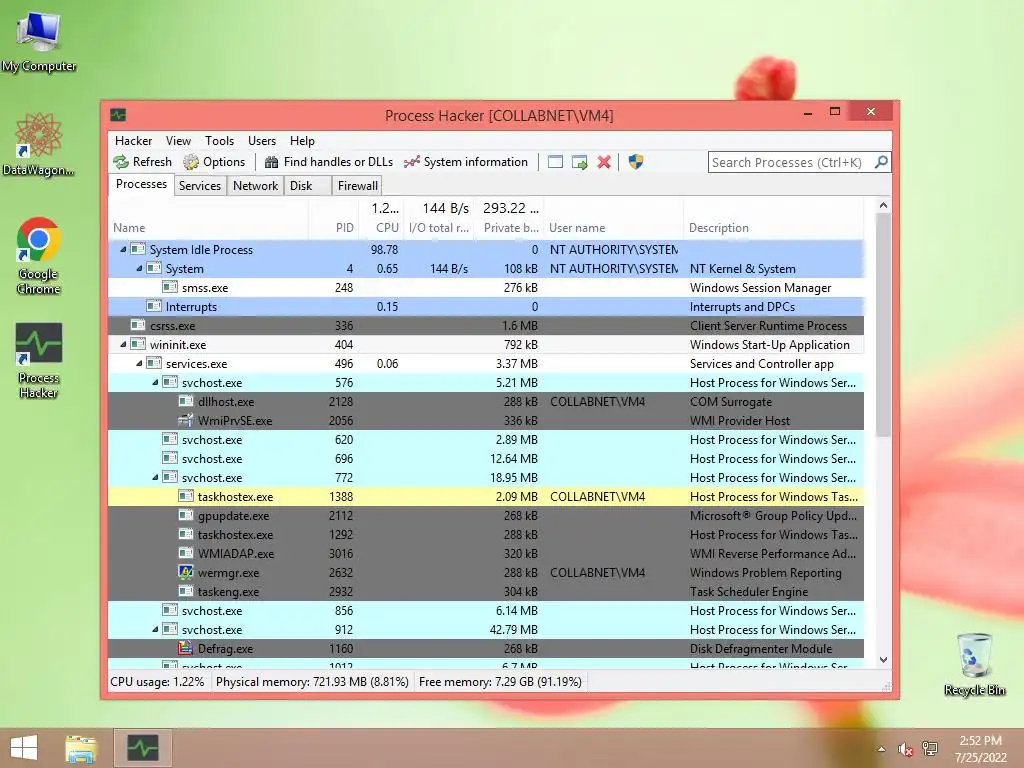This screenshot has width=1024, height=768.
Task: Select the taskeng.exe process row
Action: pyautogui.click(x=486, y=591)
